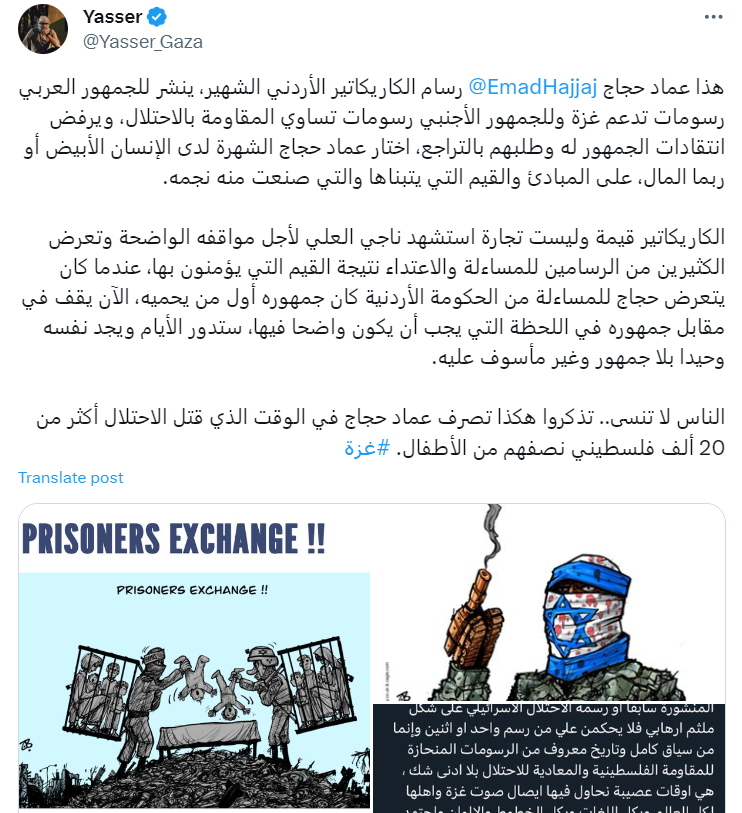Click the first paragraph of the post text

click(x=372, y=132)
